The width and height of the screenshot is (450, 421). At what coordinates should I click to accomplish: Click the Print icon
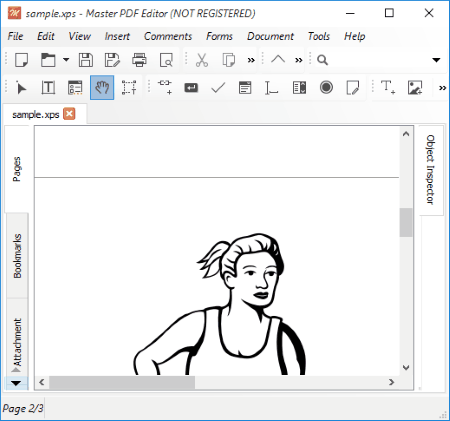[x=139, y=60]
